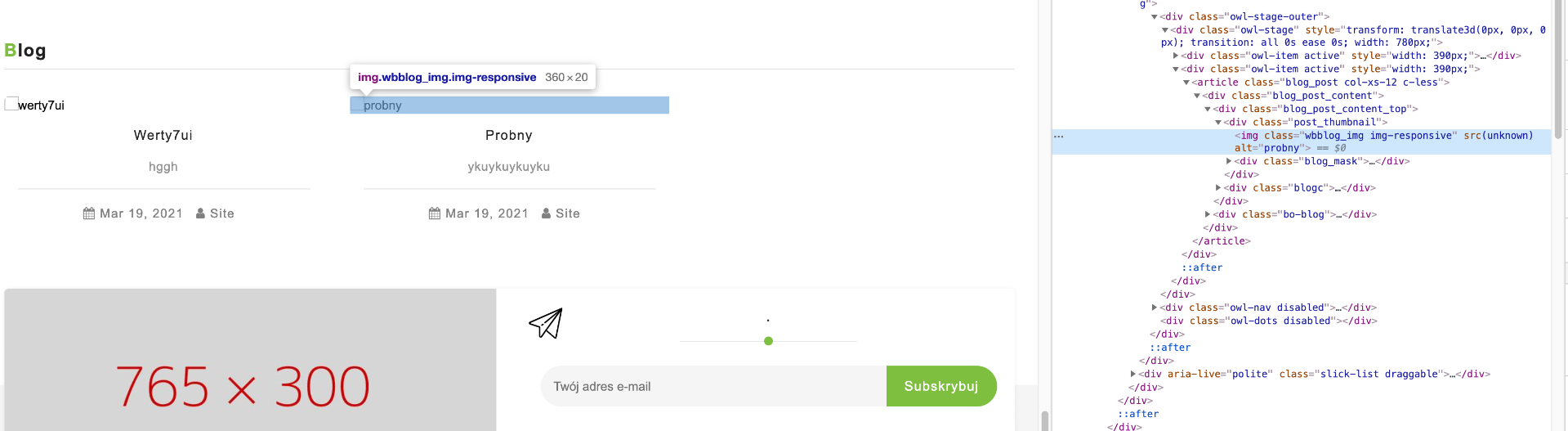The height and width of the screenshot is (431, 1568).
Task: Expand the owl-nav disabled div
Action: coord(1155,308)
